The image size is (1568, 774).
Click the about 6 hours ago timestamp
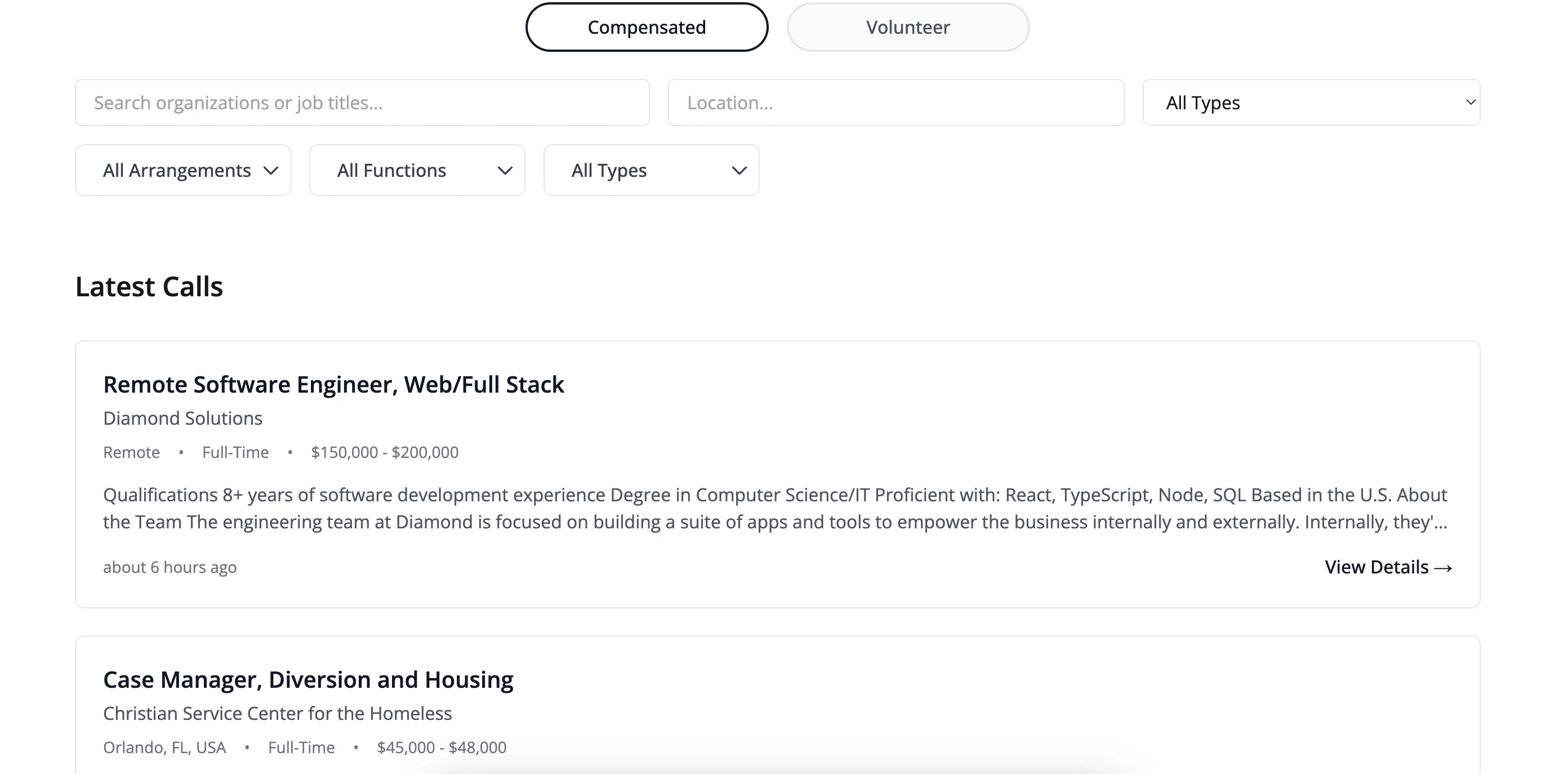170,567
